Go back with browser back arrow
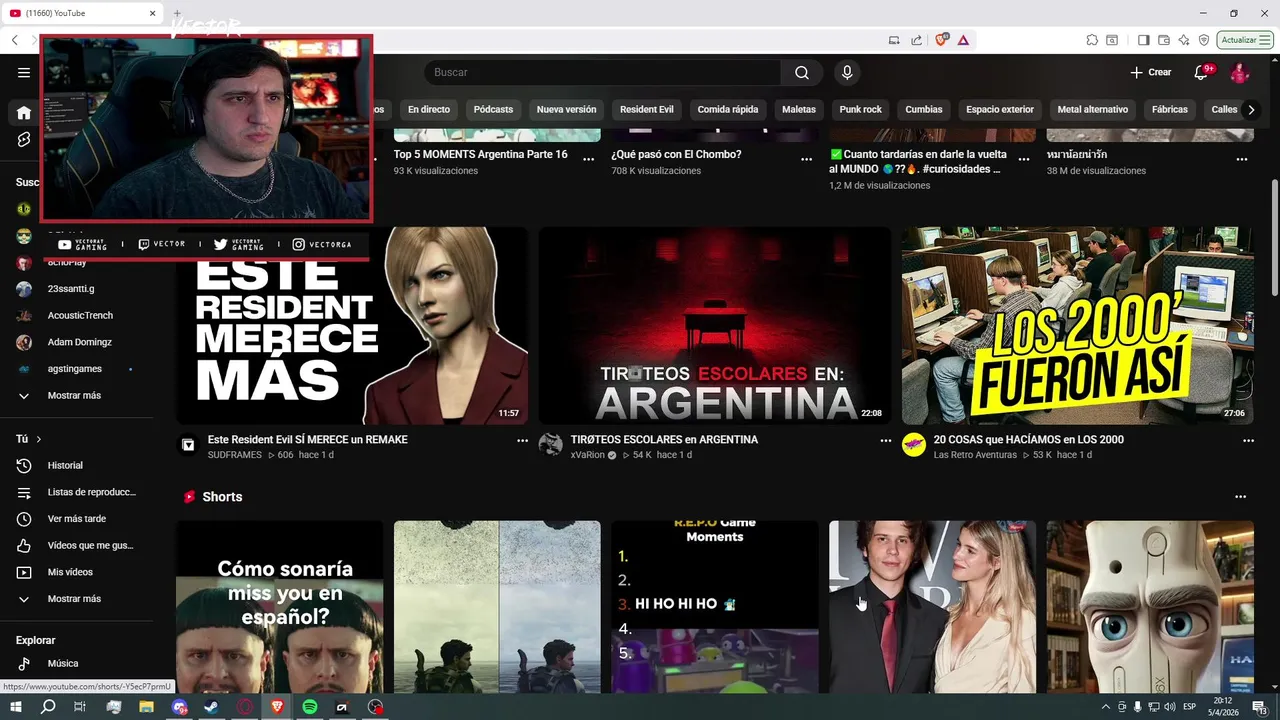 coord(15,40)
